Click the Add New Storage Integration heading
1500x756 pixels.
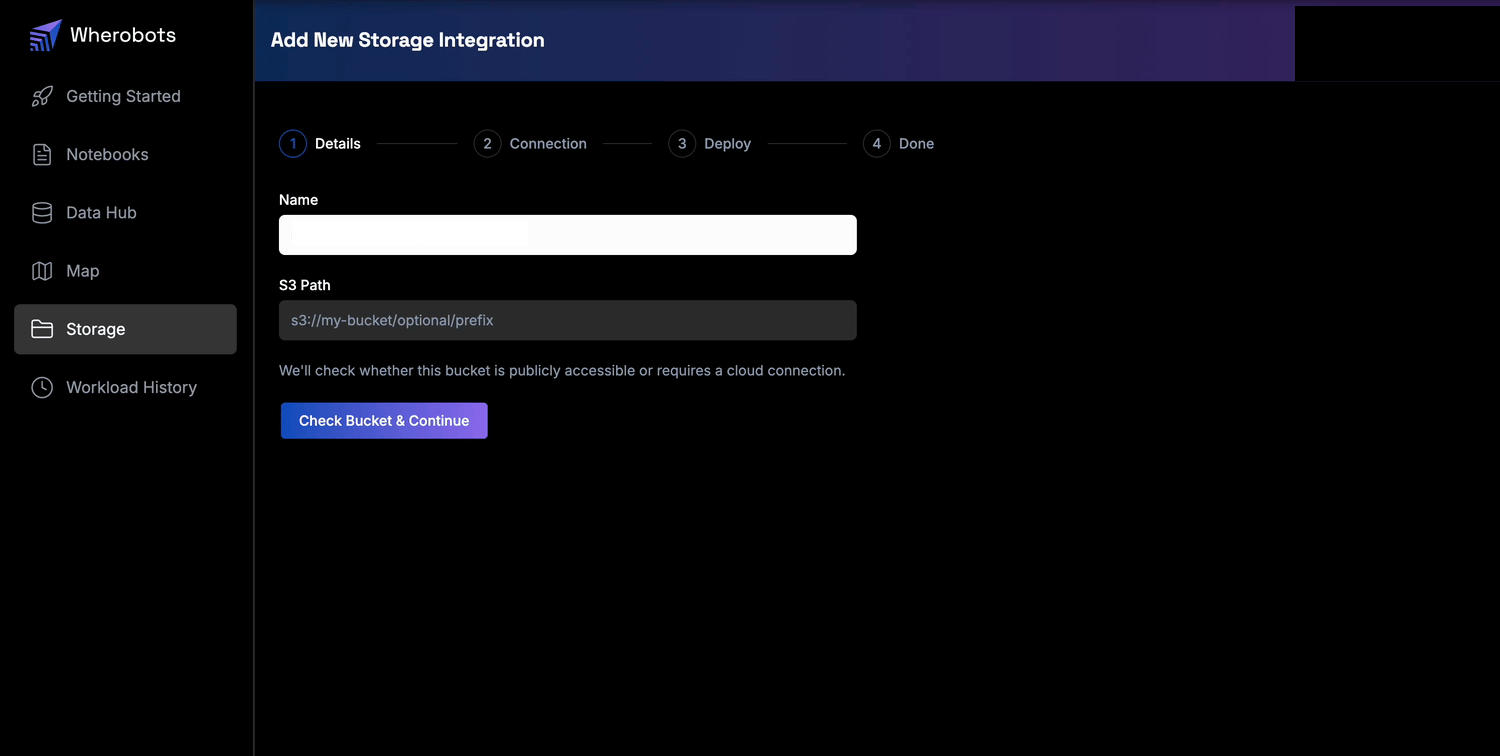[x=408, y=40]
